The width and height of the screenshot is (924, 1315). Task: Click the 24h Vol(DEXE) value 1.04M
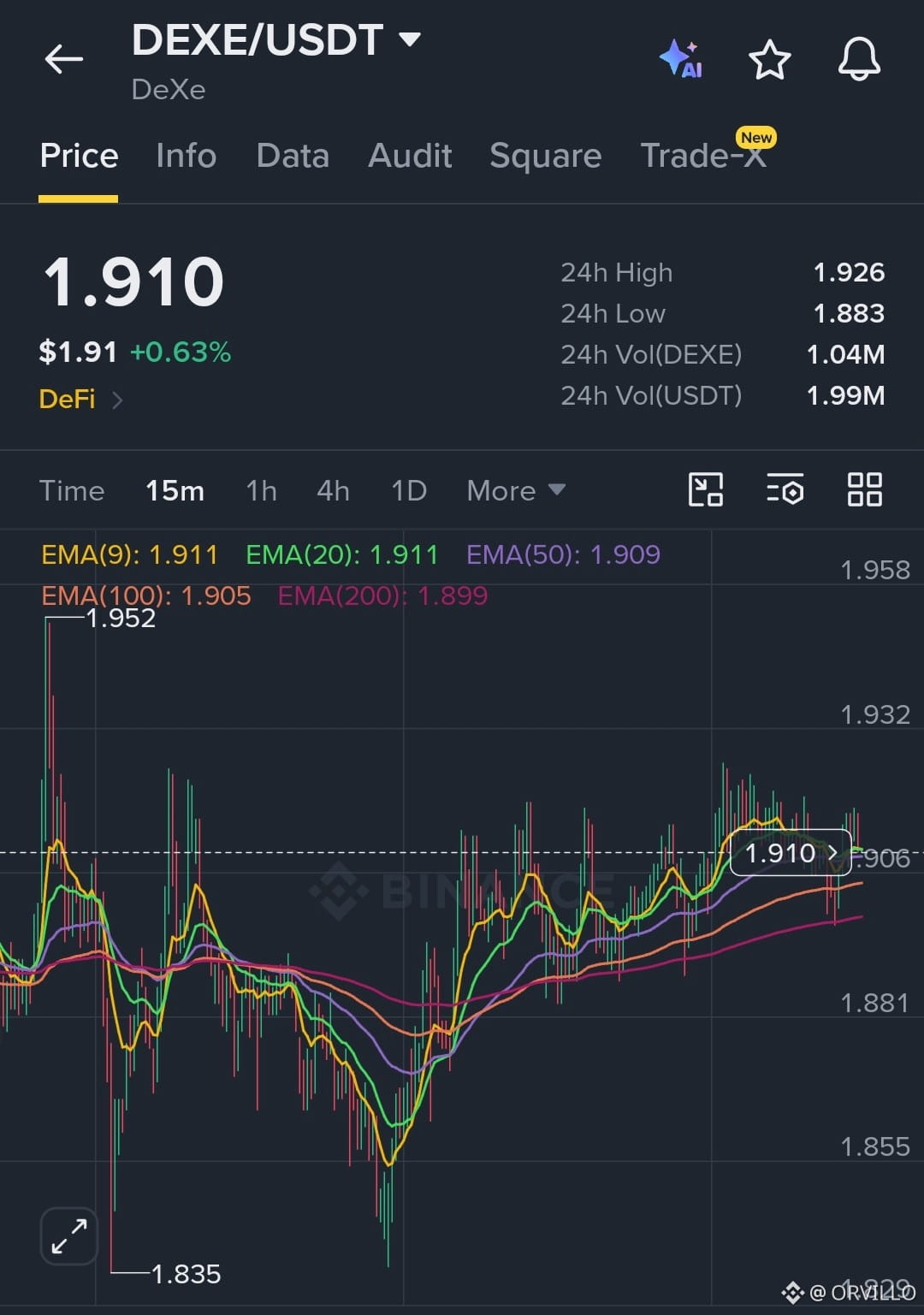[x=845, y=354]
